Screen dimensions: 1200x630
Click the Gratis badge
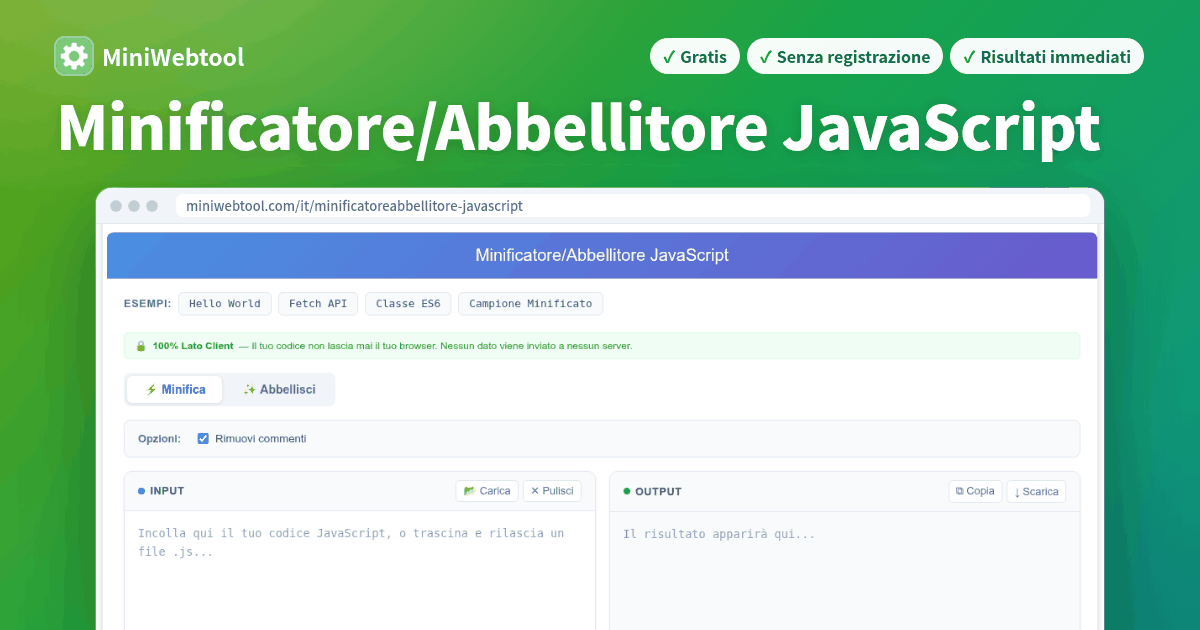coord(695,57)
